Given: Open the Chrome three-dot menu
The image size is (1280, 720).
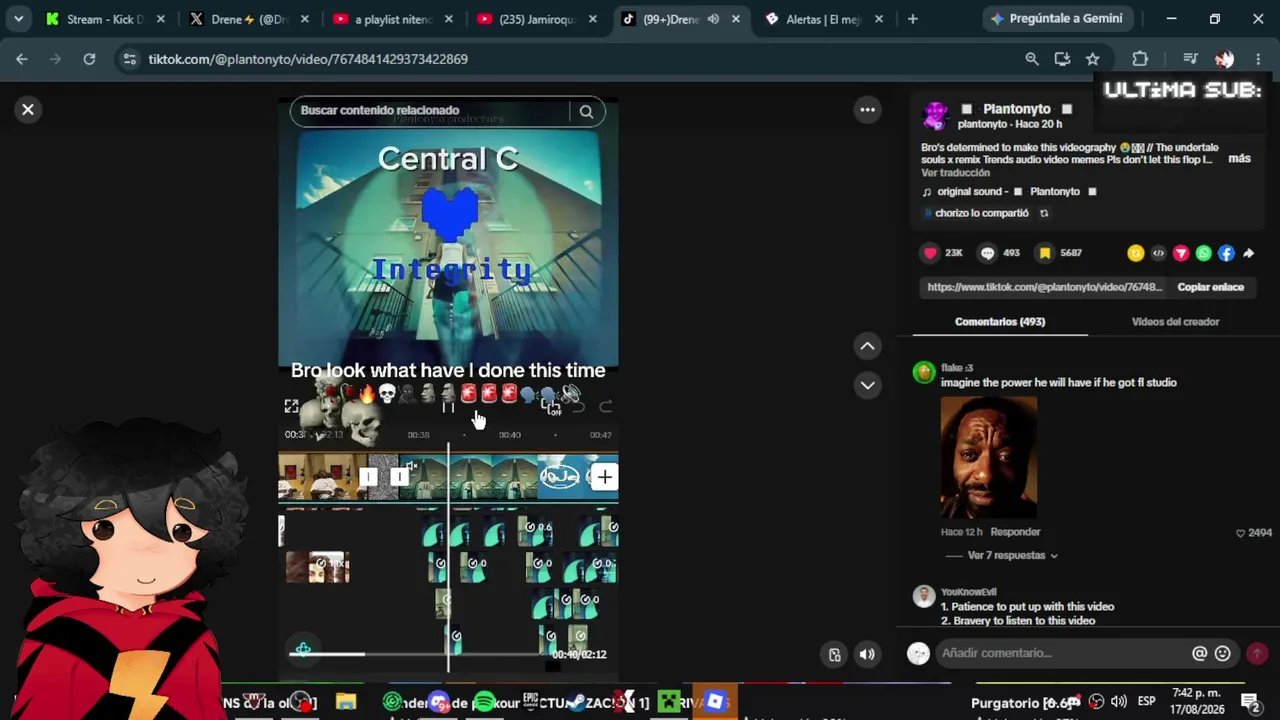Looking at the screenshot, I should (x=1258, y=59).
